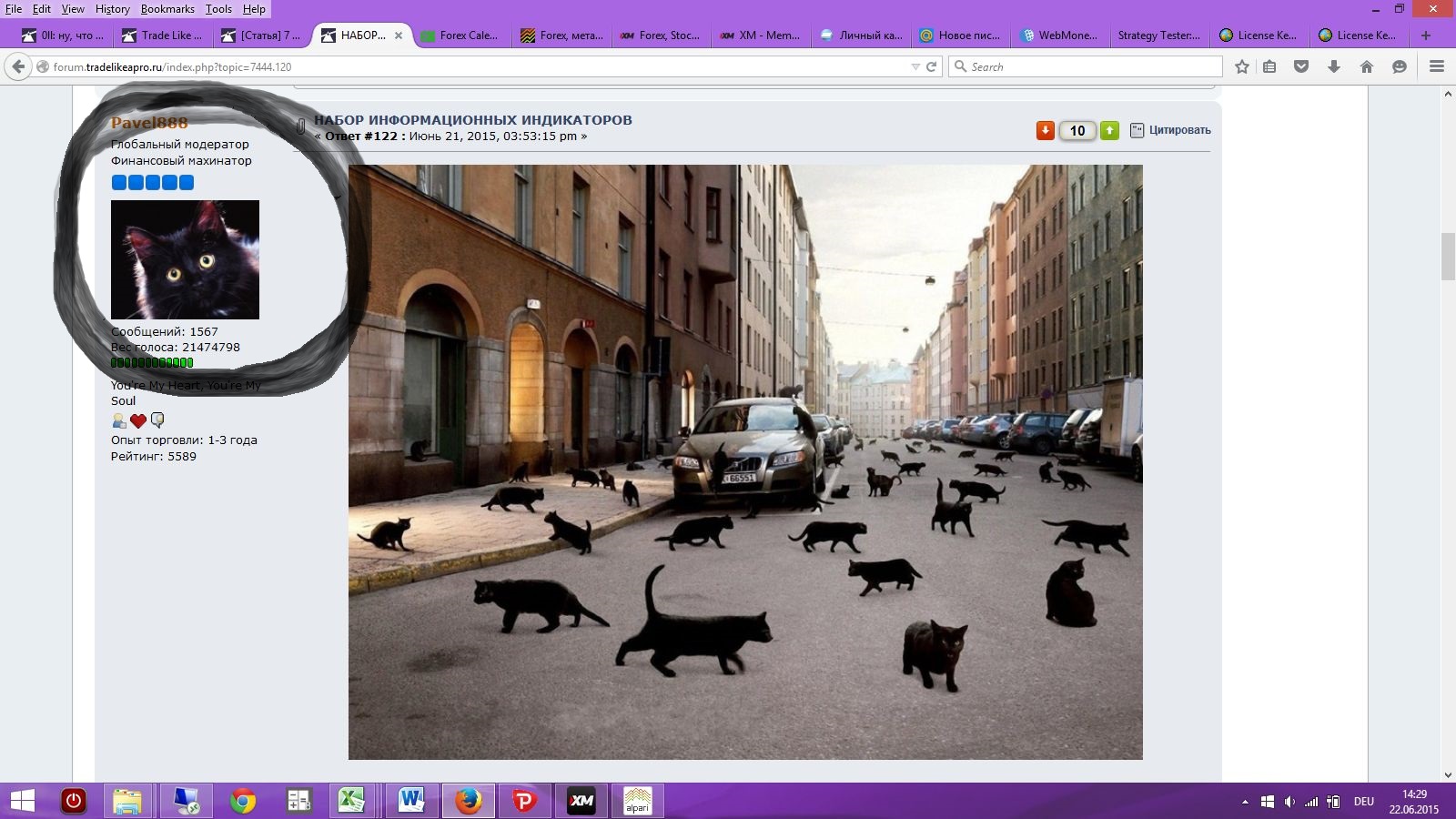Open the Alpari app in the taskbar
Screen dimensions: 1456x819
(x=638, y=801)
